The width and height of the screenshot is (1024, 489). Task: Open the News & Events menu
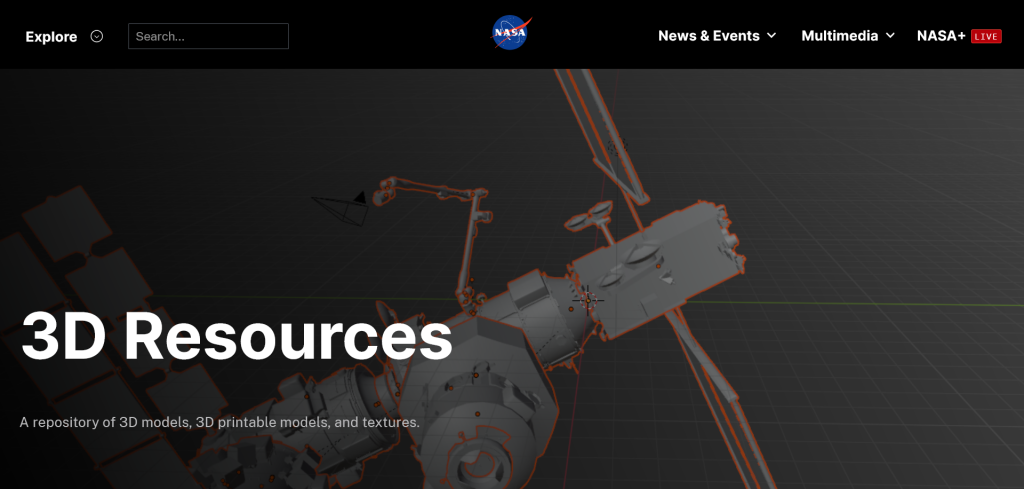709,36
